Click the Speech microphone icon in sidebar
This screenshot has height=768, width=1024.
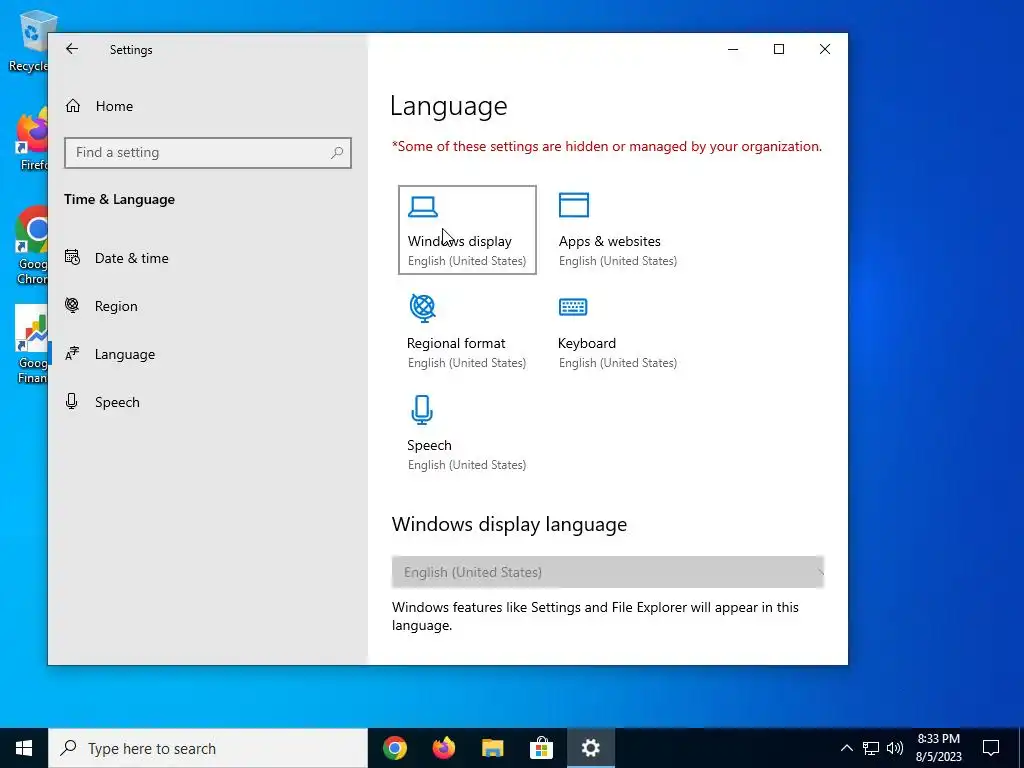click(x=72, y=401)
